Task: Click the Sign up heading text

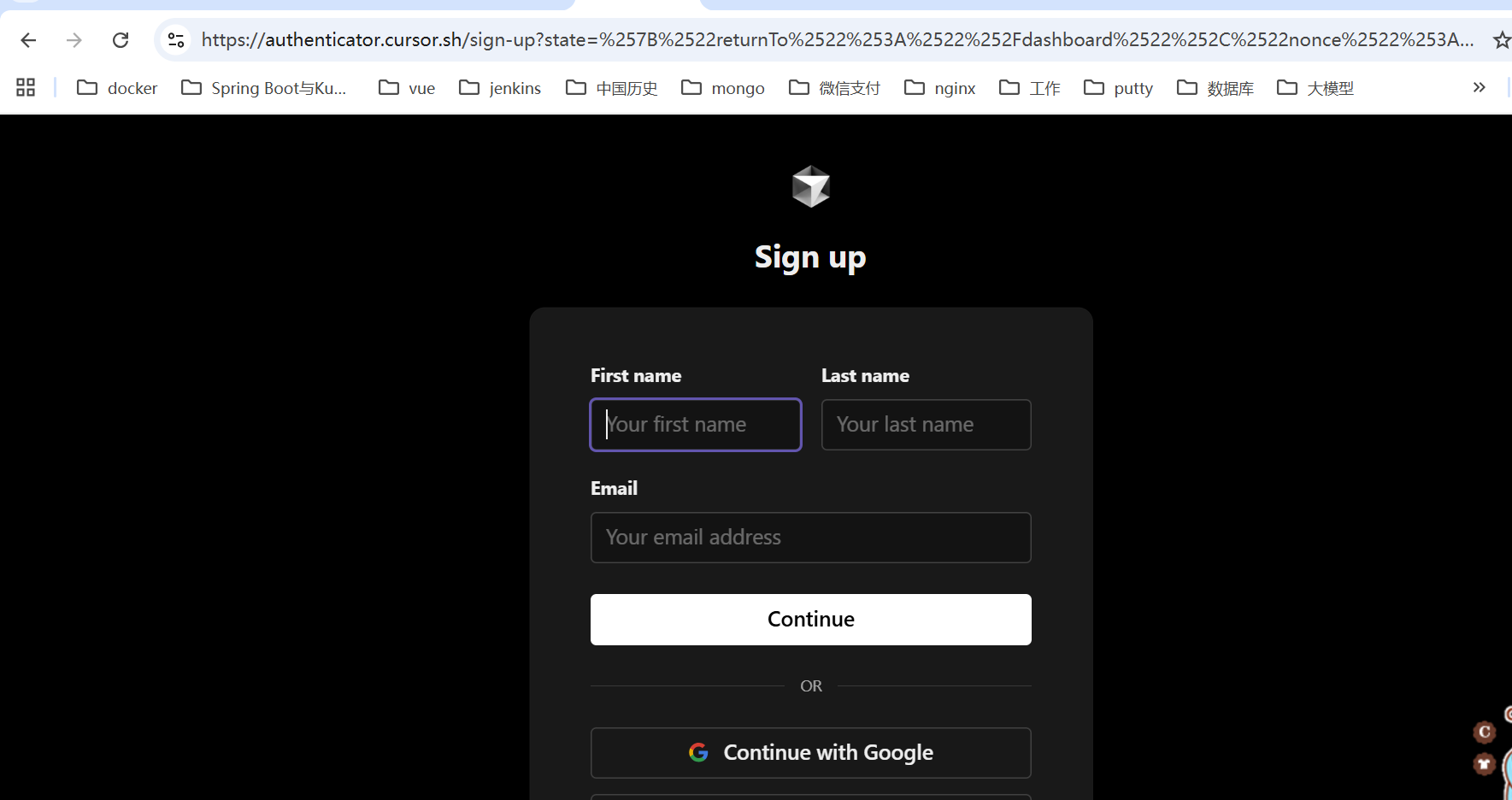Action: 810,258
